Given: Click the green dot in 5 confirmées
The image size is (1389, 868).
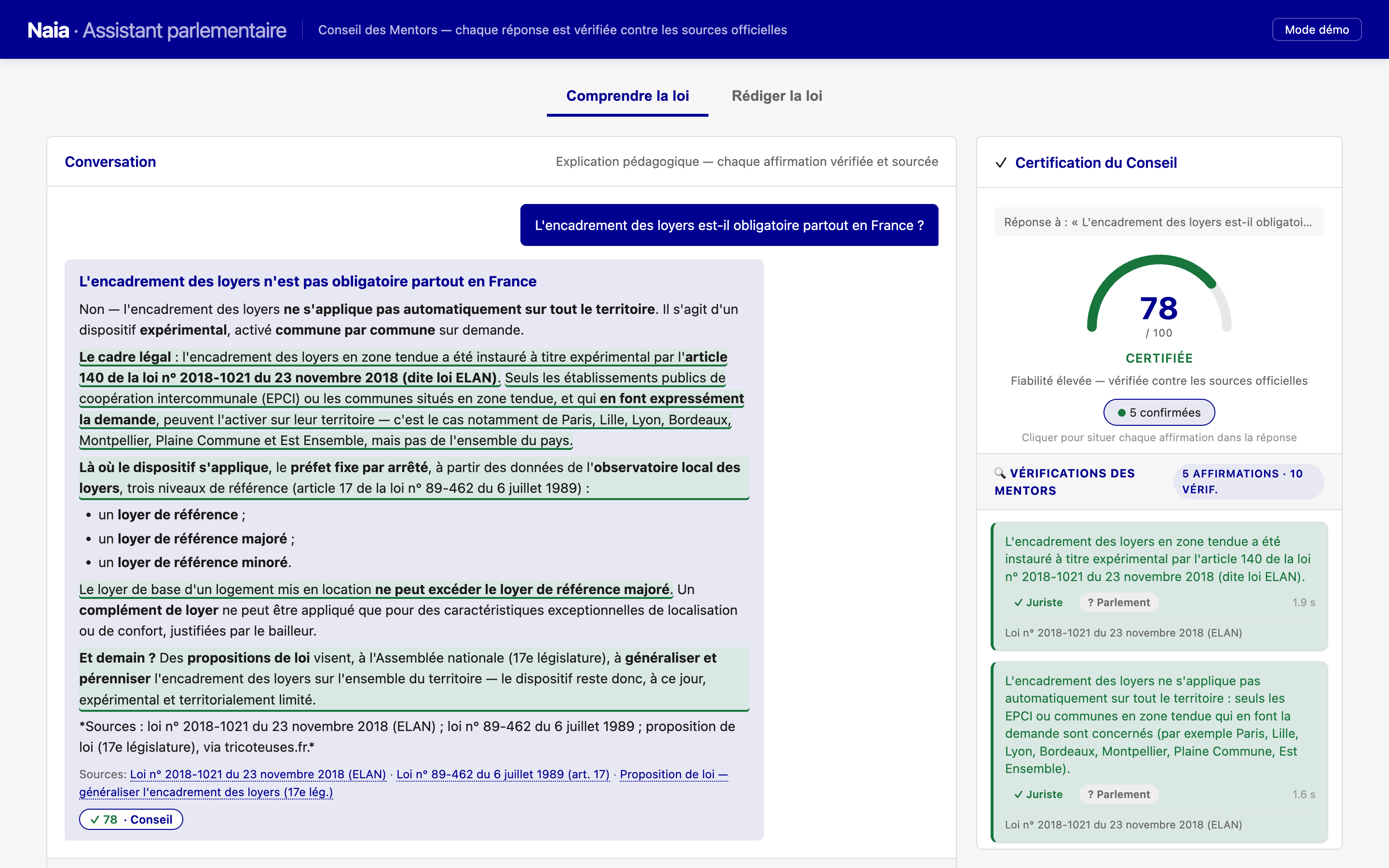Looking at the screenshot, I should 1121,413.
